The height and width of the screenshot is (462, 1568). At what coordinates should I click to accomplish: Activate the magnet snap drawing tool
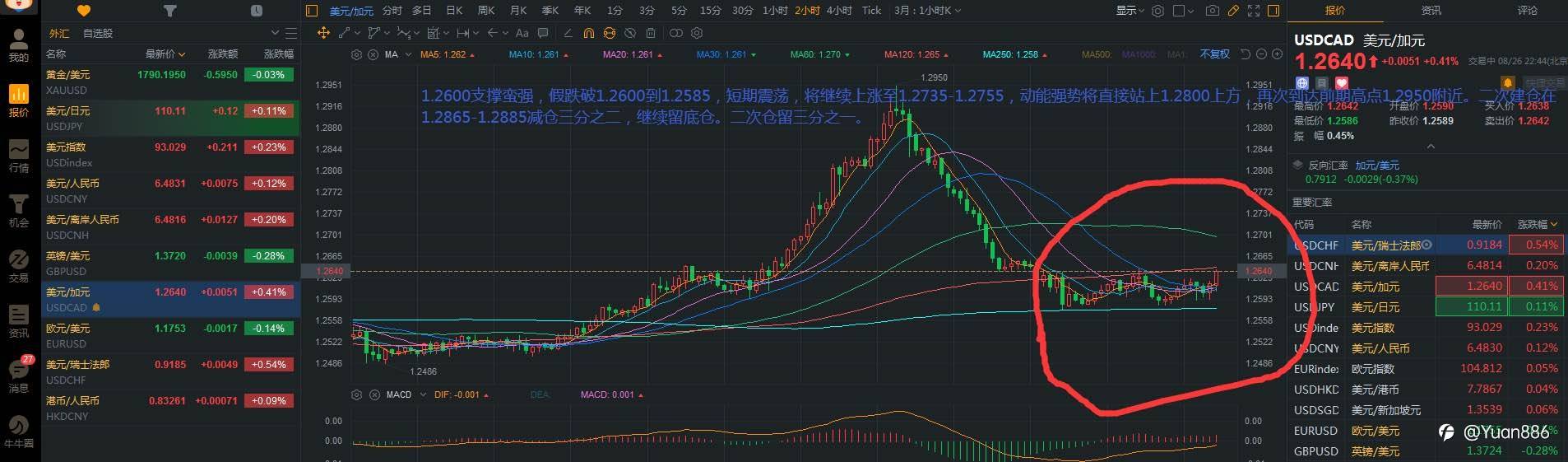[589, 33]
